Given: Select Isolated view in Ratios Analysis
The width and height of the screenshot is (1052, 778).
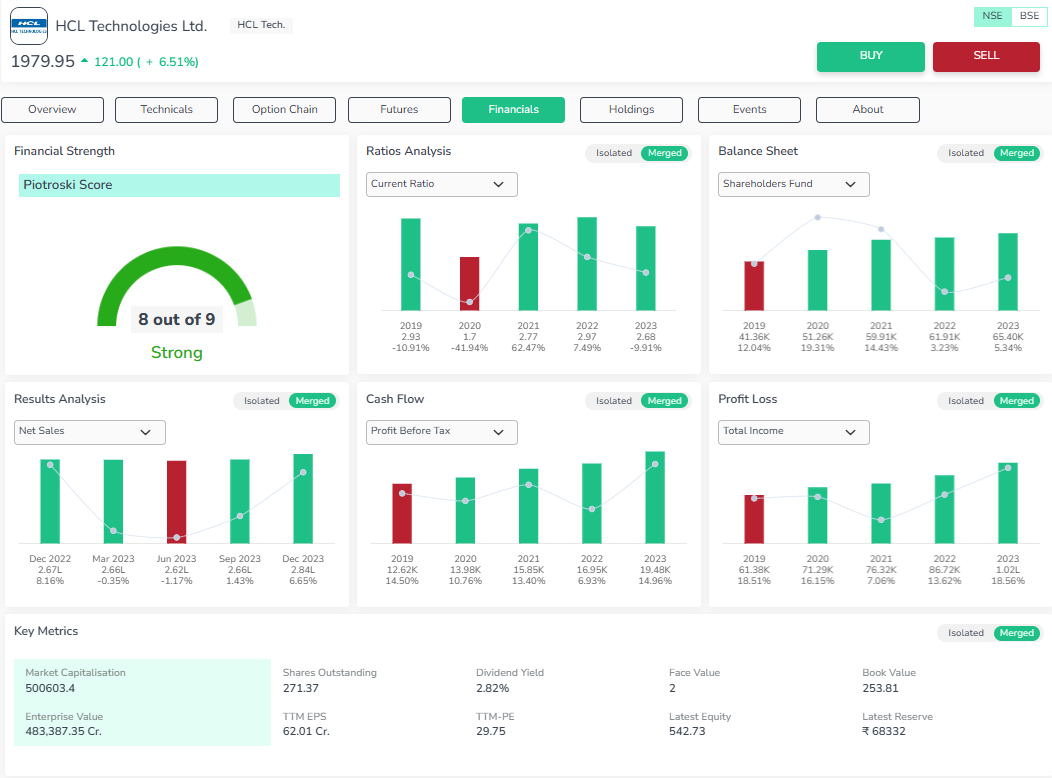Looking at the screenshot, I should [x=614, y=153].
